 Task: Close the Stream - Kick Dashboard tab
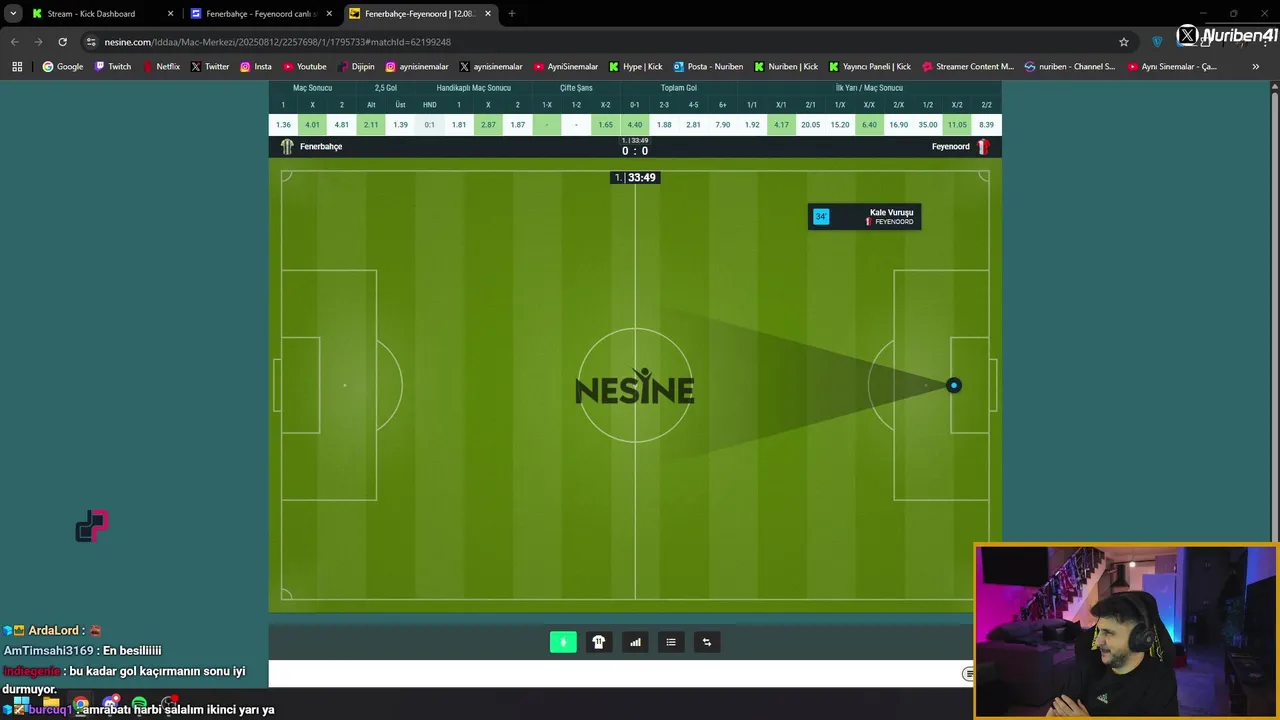pos(170,14)
